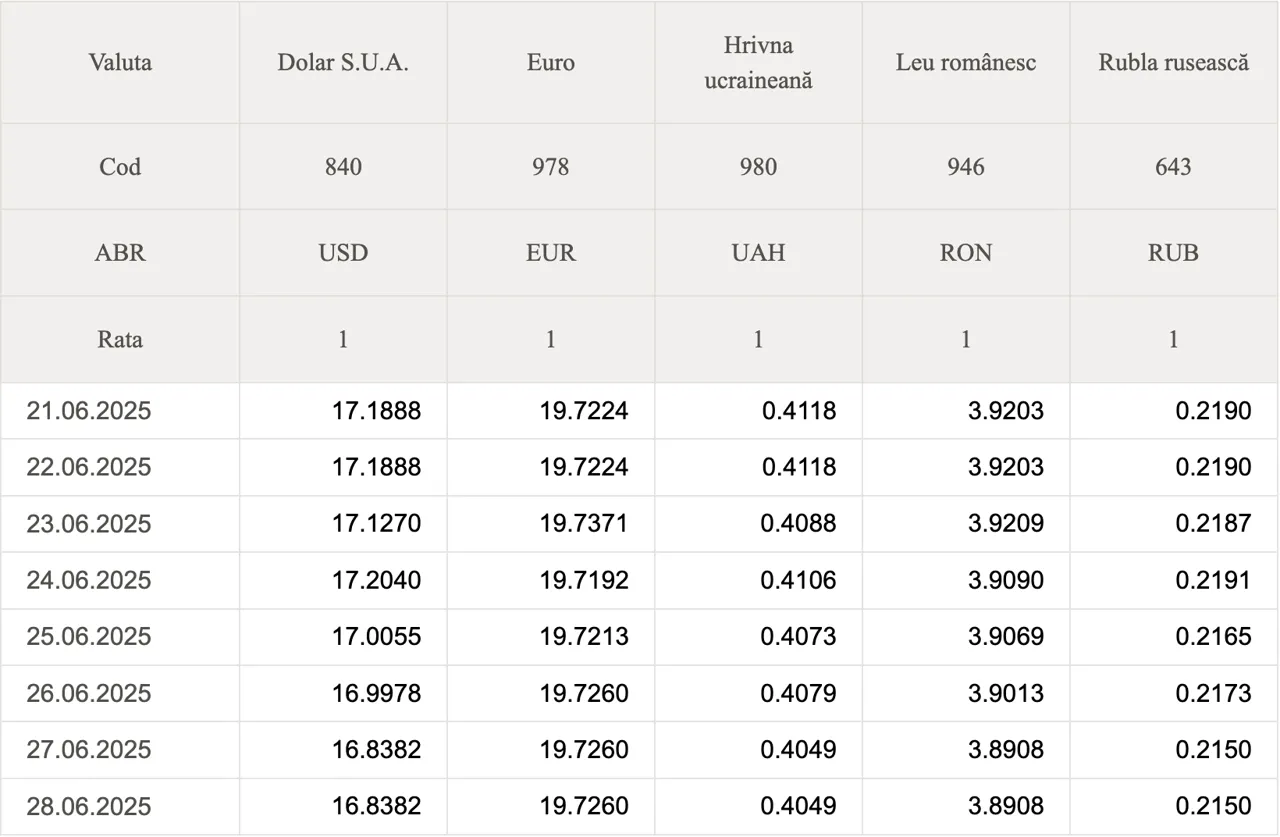
Task: Click UAH rate 0.4106
Action: (x=798, y=580)
